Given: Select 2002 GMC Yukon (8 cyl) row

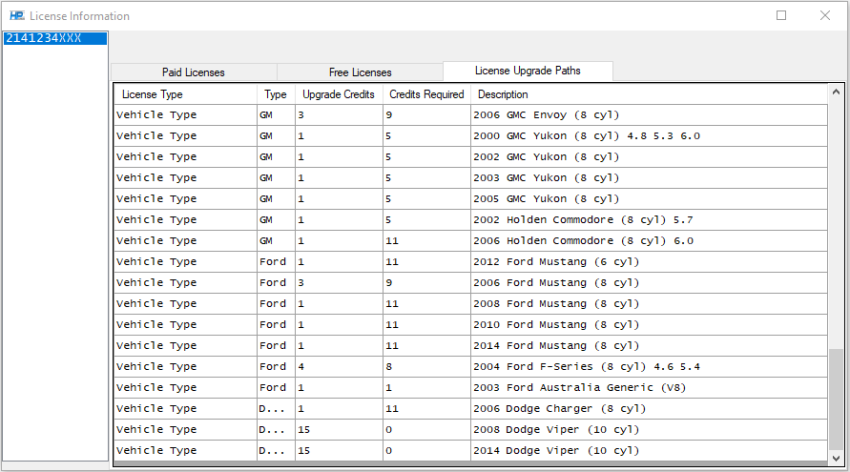Looking at the screenshot, I should coord(471,157).
